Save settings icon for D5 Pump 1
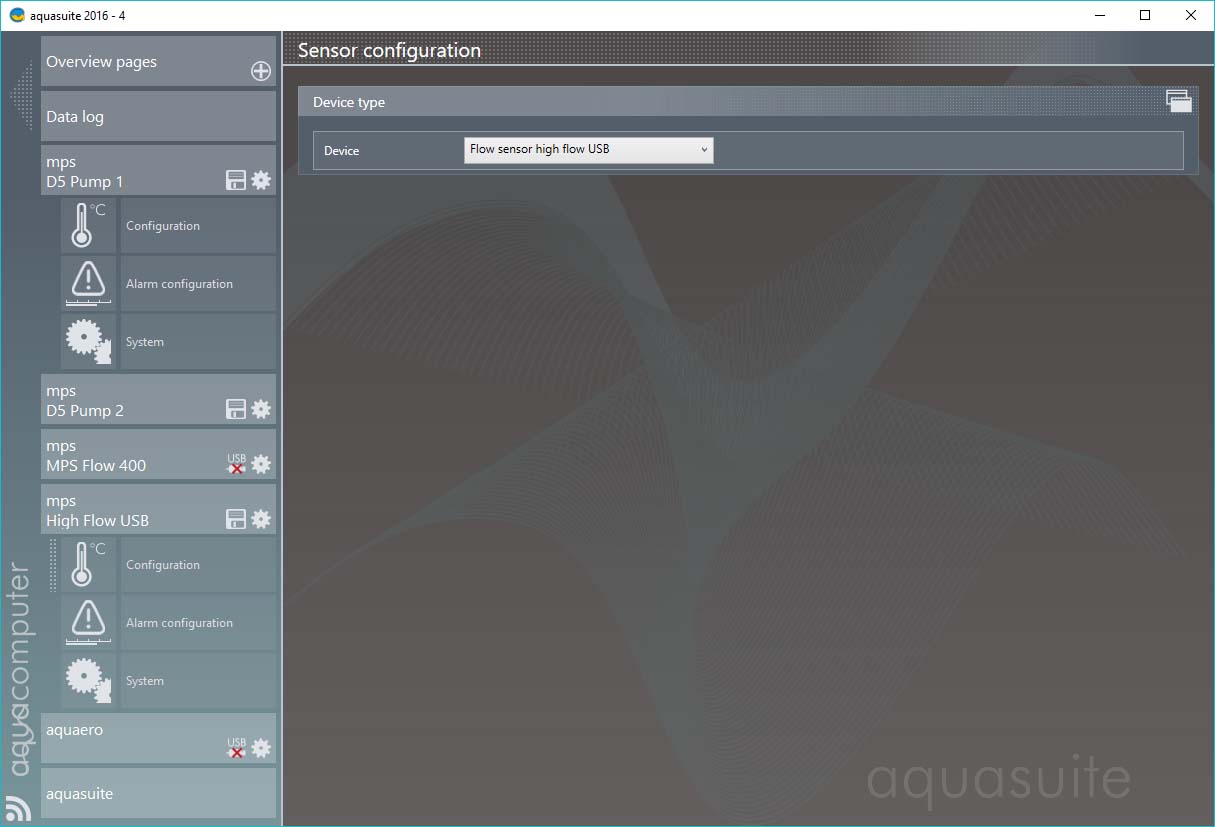This screenshot has height=827, width=1215. click(x=236, y=180)
